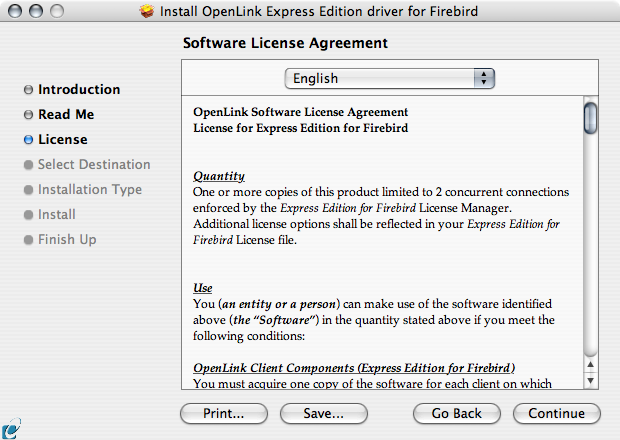The width and height of the screenshot is (620, 440).
Task: Click the license scrollbar thumb
Action: [590, 117]
